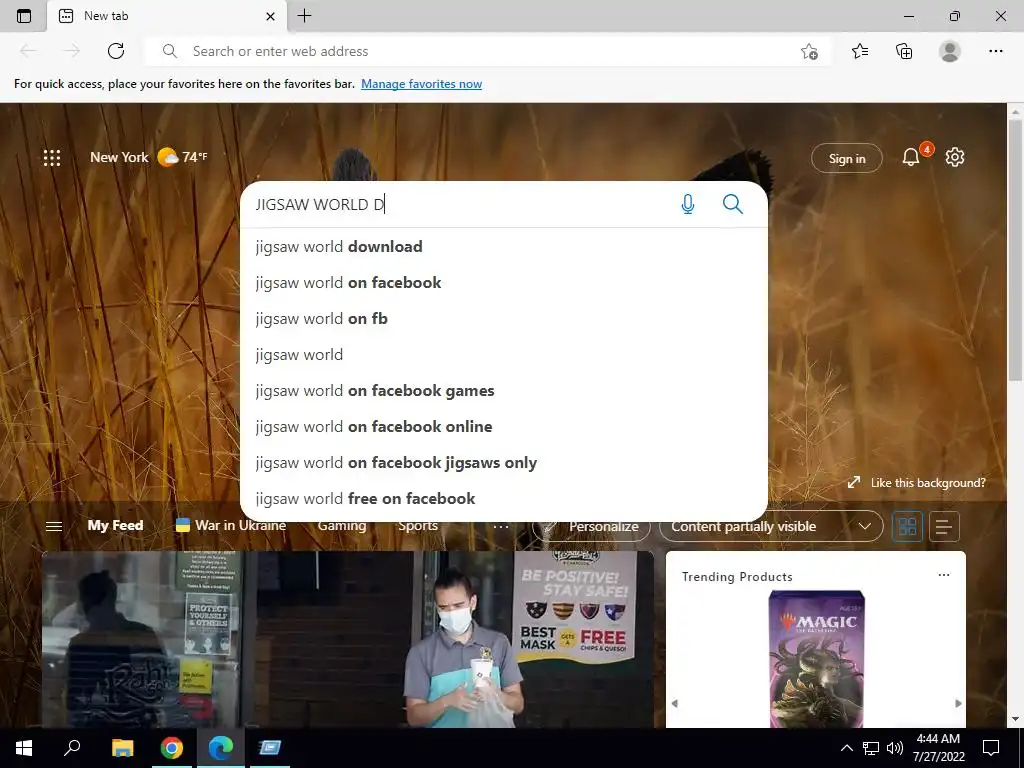Open the network status tray icon

(871, 748)
